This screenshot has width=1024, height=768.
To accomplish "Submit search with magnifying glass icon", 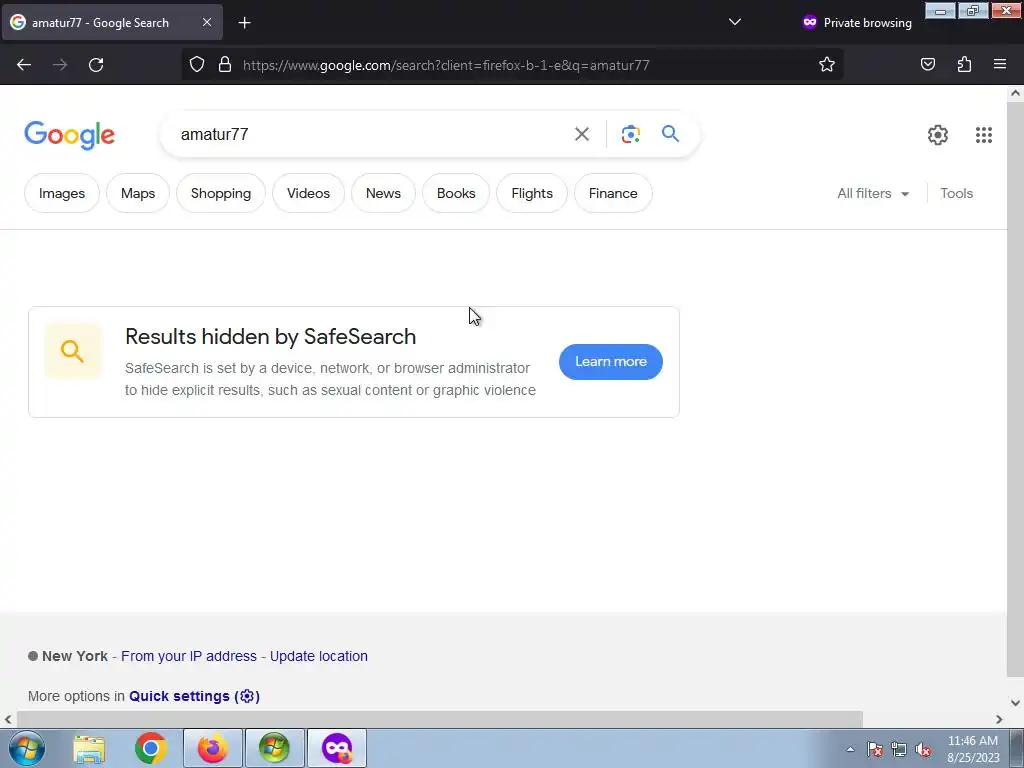I will click(x=670, y=134).
